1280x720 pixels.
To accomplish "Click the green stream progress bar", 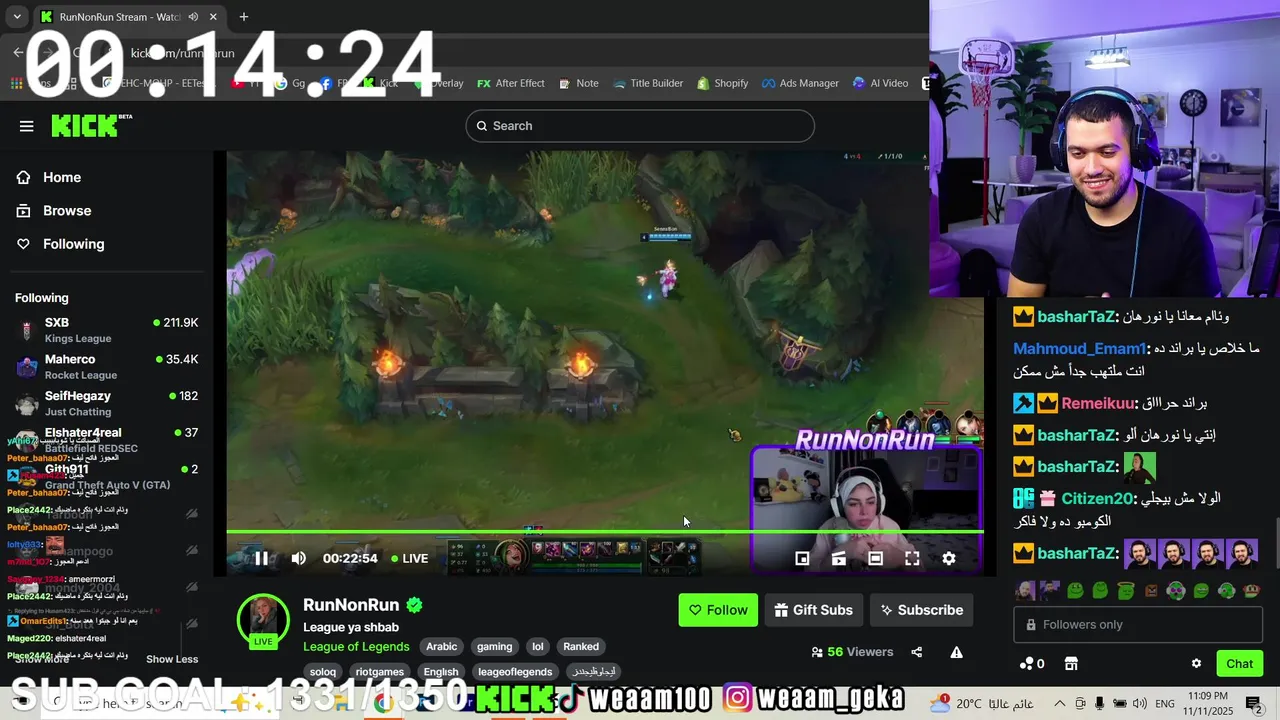I will [x=605, y=532].
